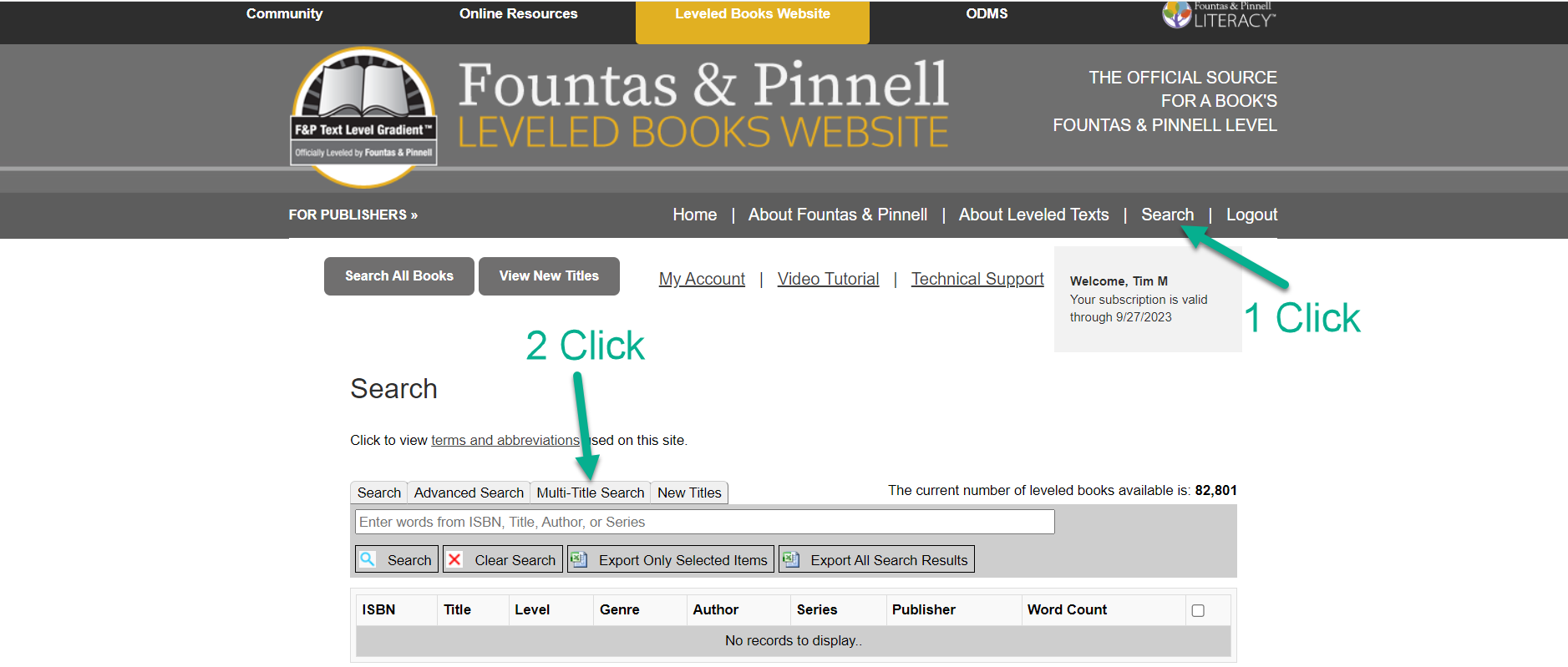Select the Online Resources top menu item
1568x667 pixels.
[x=518, y=14]
